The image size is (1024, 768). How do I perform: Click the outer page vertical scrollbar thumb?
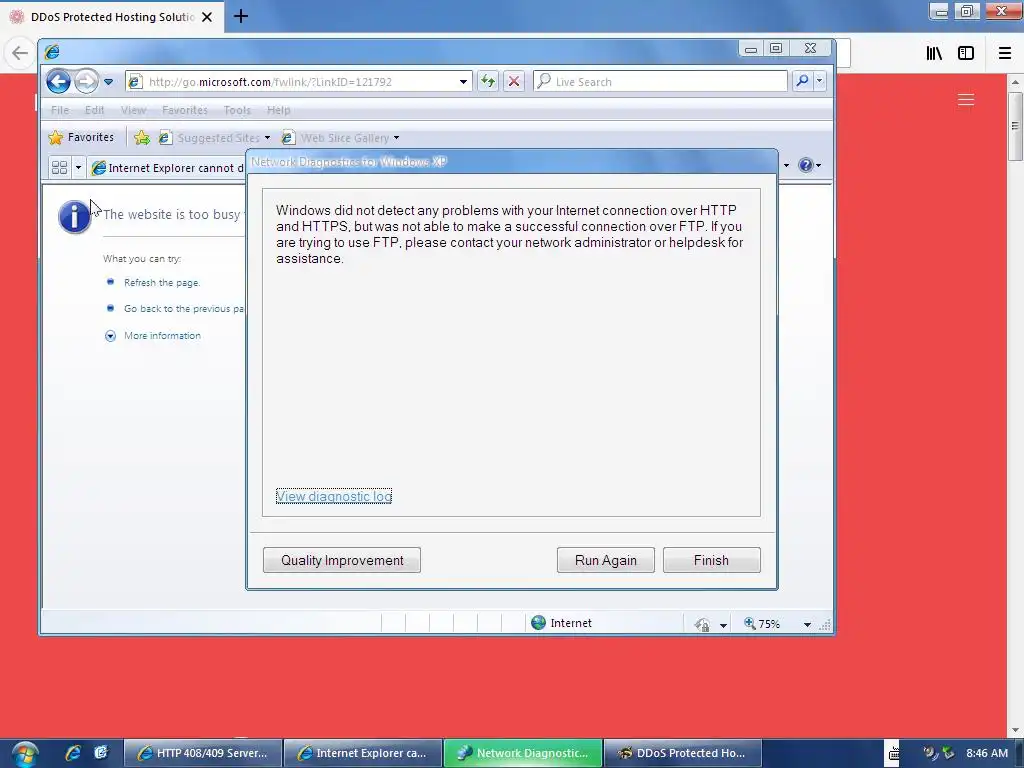click(x=1015, y=126)
